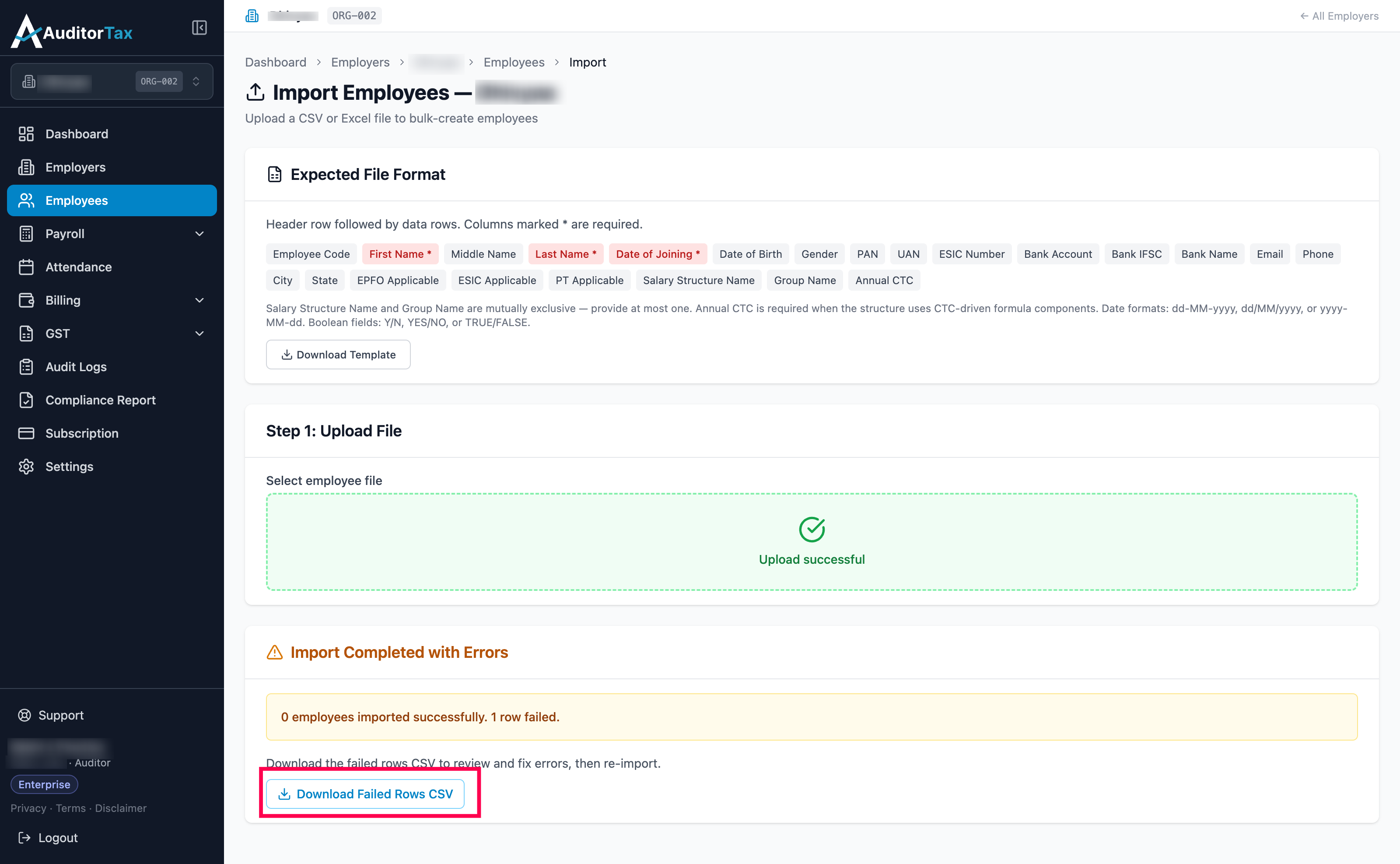Screen dimensions: 1400x864
Task: Click the warning triangle icon beside Import Completed
Action: point(275,652)
